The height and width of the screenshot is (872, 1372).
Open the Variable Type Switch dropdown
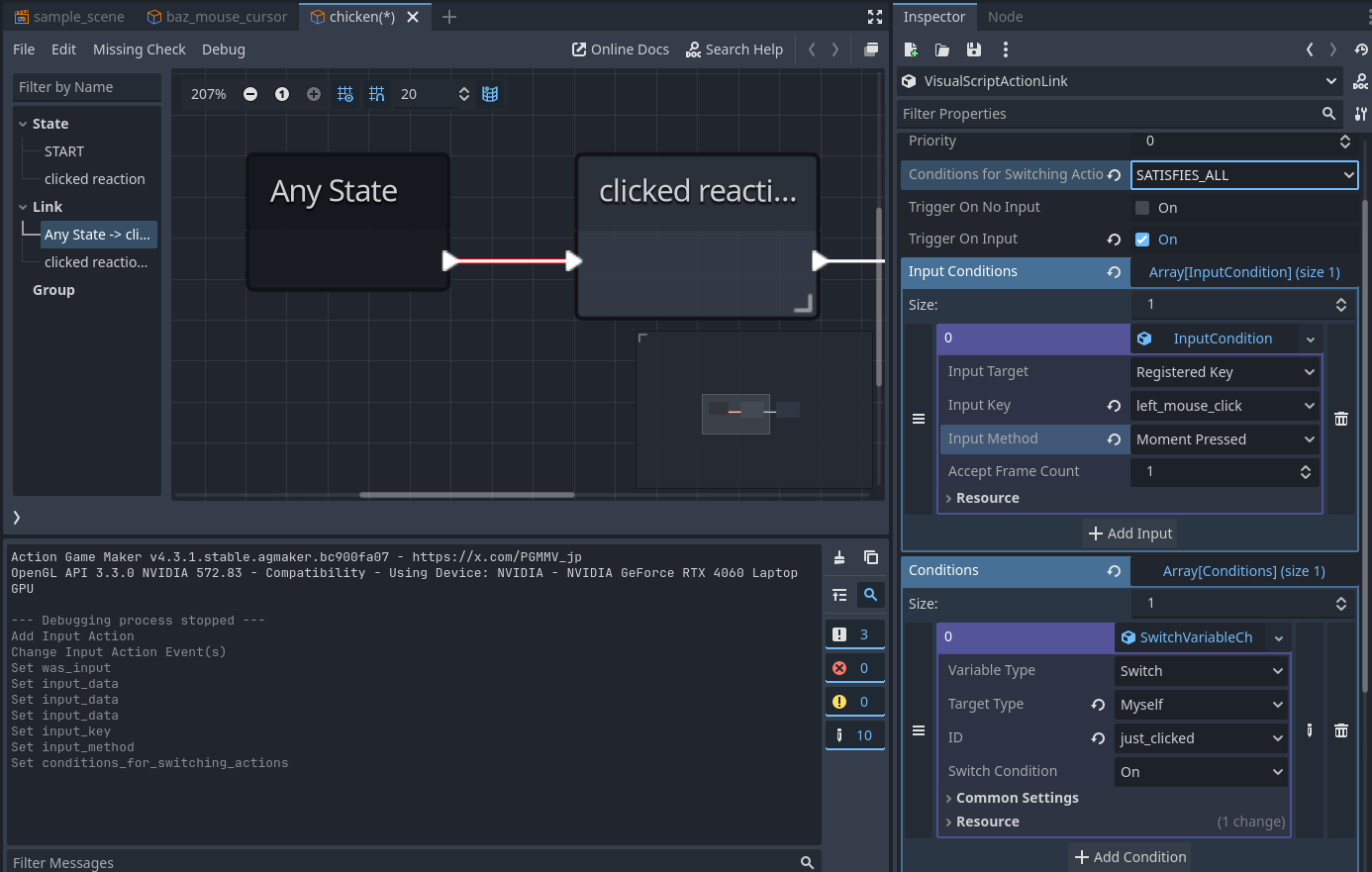click(1202, 671)
